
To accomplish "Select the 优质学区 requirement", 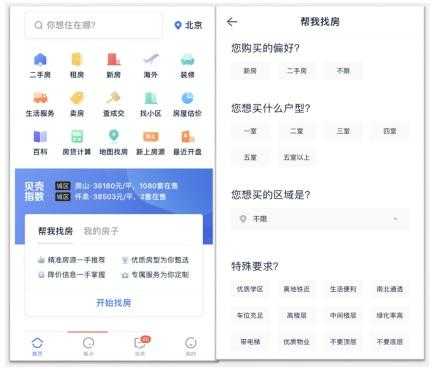I will (x=250, y=289).
